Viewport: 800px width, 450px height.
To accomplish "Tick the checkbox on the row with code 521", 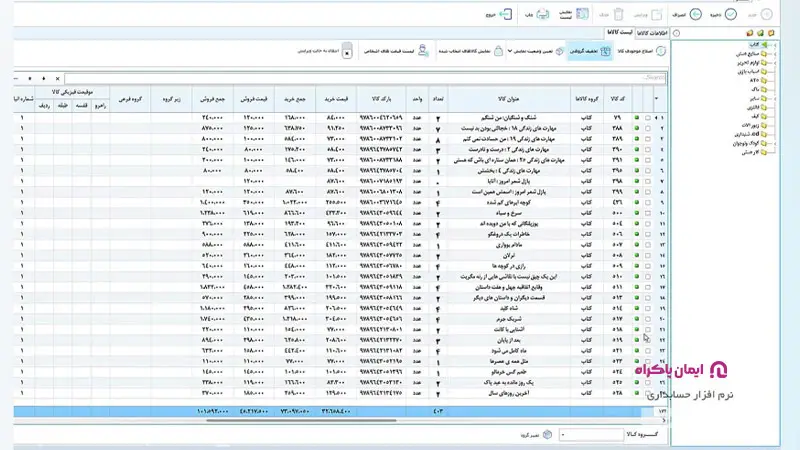I will tap(648, 351).
